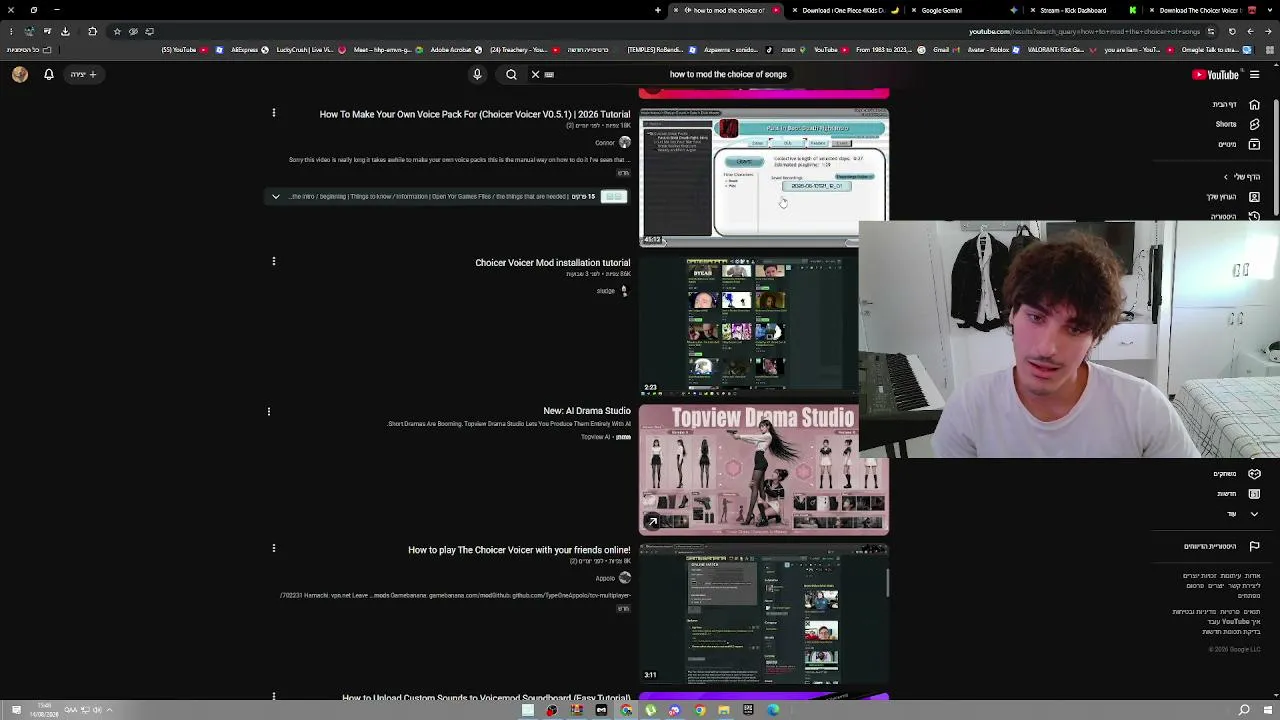Open the Connor channel avatar
The height and width of the screenshot is (720, 1280).
pos(625,142)
